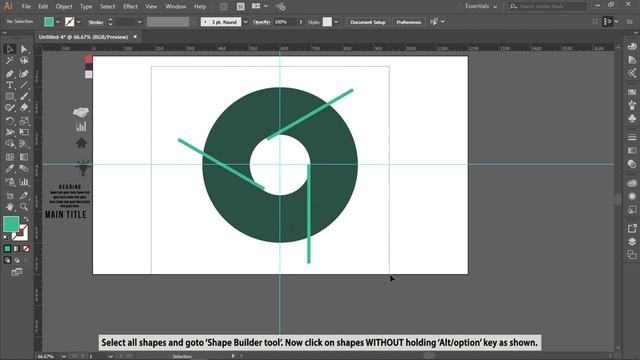The width and height of the screenshot is (640, 360).
Task: Open the Window menu
Action: tap(176, 7)
